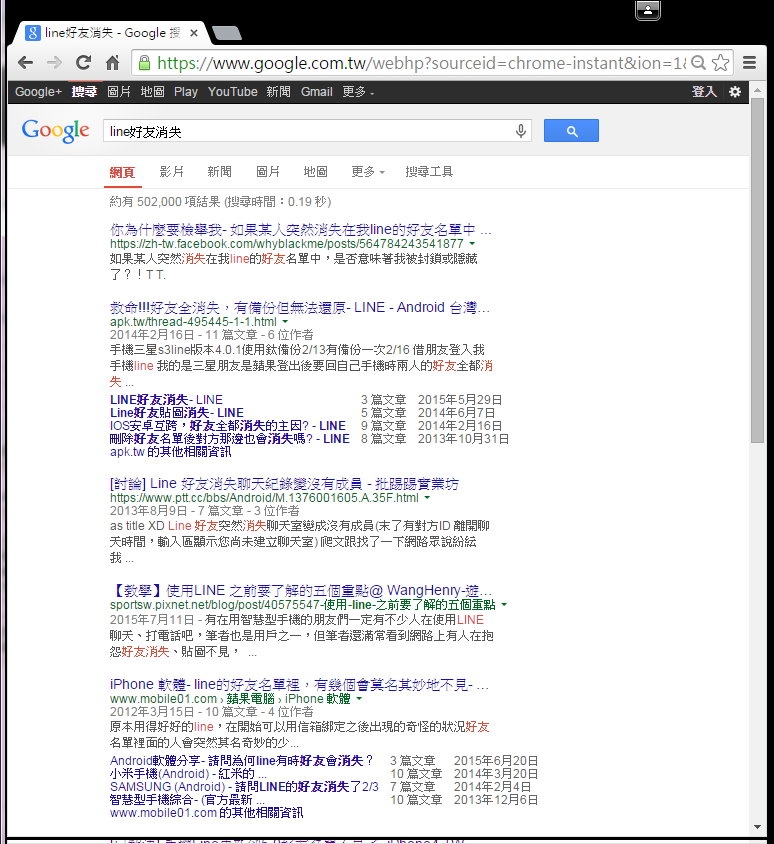Open 地圖 in the black bar

click(x=152, y=92)
